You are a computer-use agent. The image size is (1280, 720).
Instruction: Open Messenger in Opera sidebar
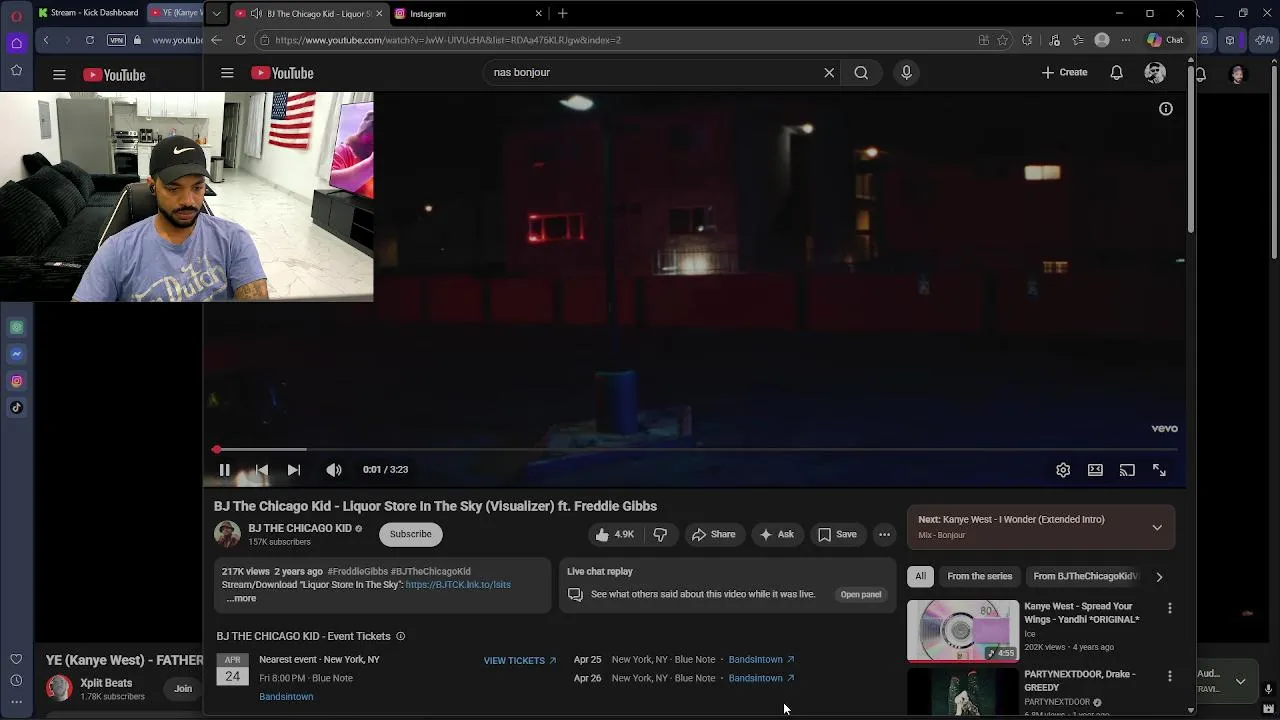click(17, 354)
